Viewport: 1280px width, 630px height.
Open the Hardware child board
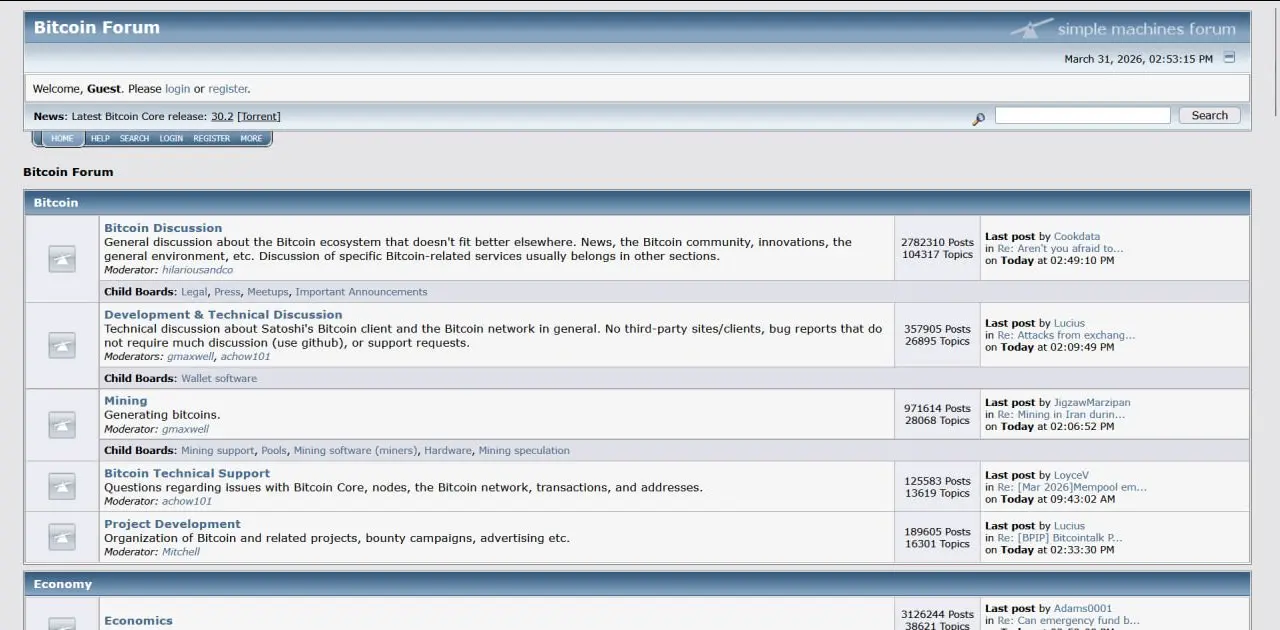click(448, 451)
